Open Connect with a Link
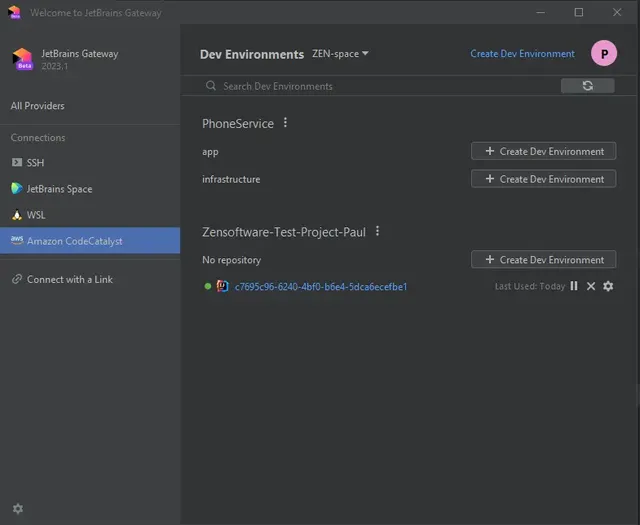Viewport: 640px width, 525px height. pyautogui.click(x=62, y=279)
